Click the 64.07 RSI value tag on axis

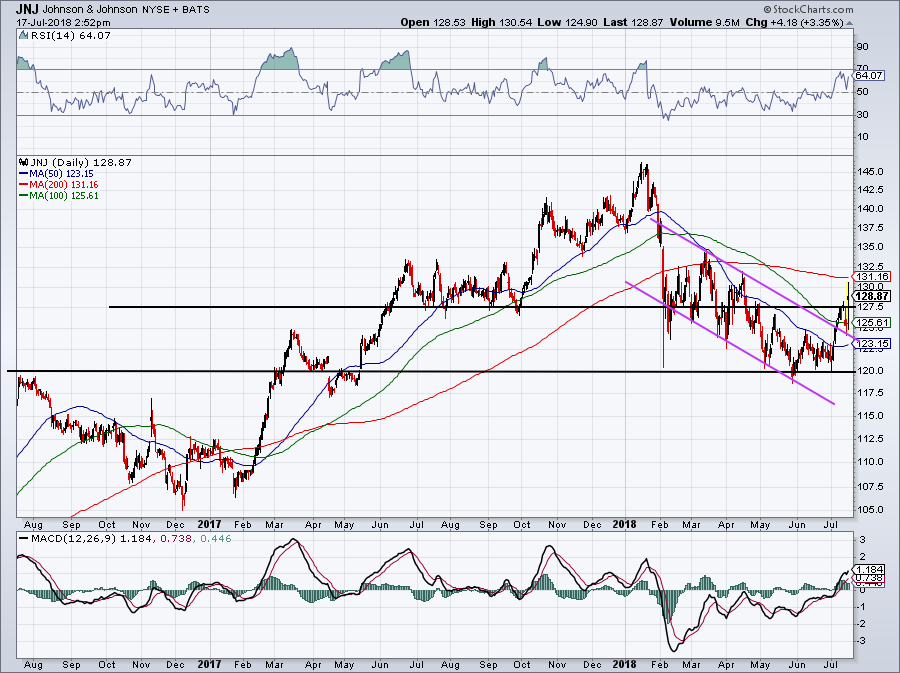click(869, 75)
